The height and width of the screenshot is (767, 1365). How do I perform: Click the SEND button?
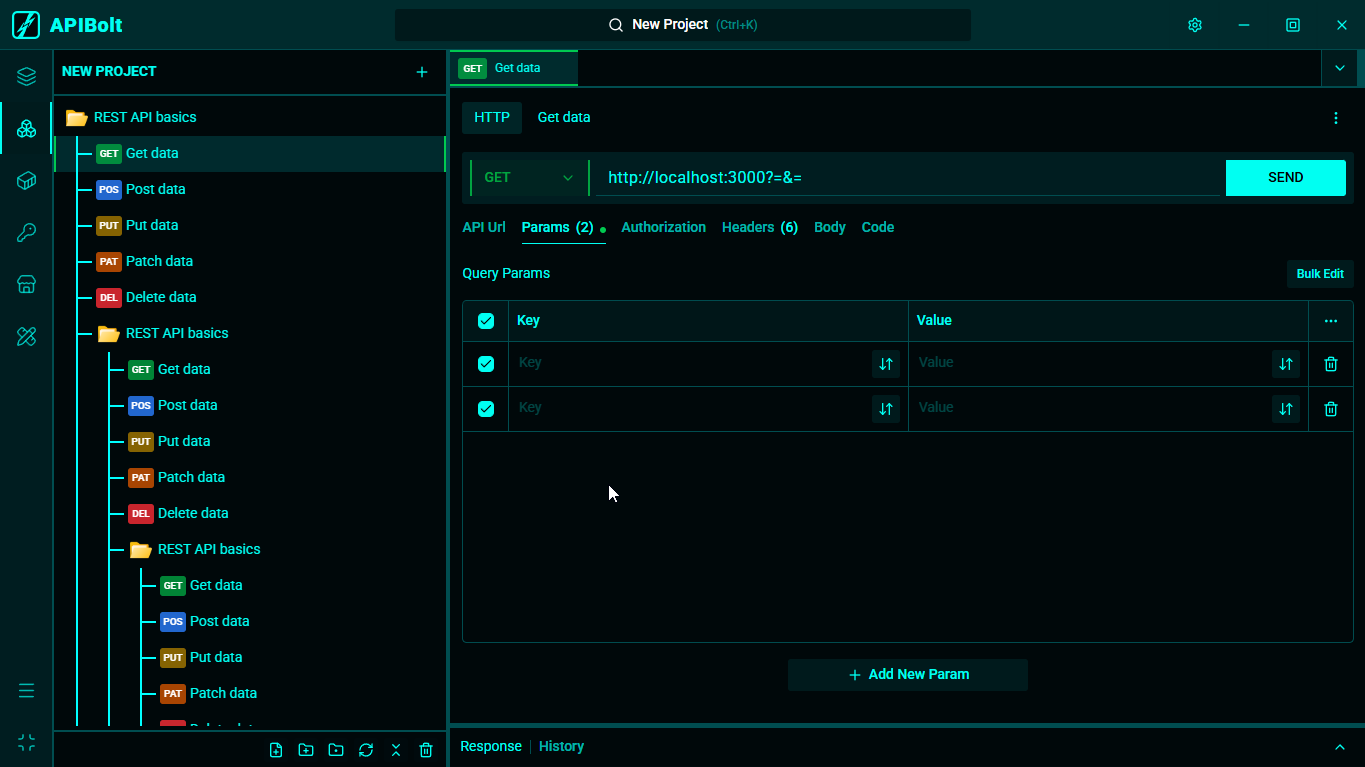[x=1285, y=178]
